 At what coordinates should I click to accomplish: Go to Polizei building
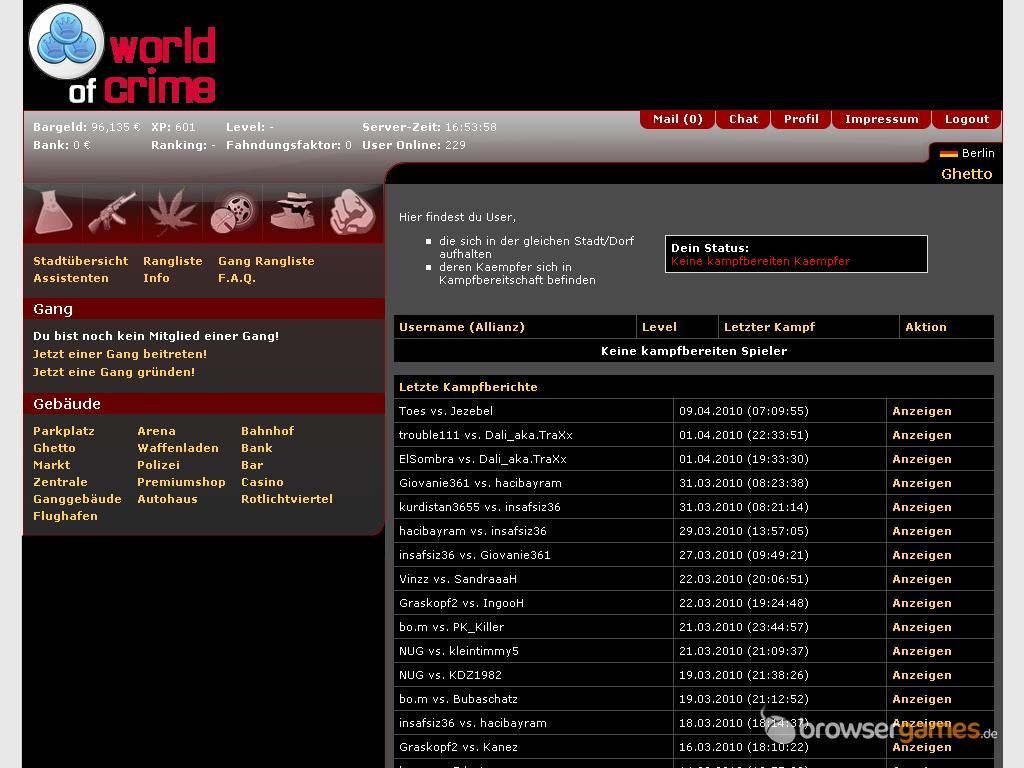click(158, 465)
